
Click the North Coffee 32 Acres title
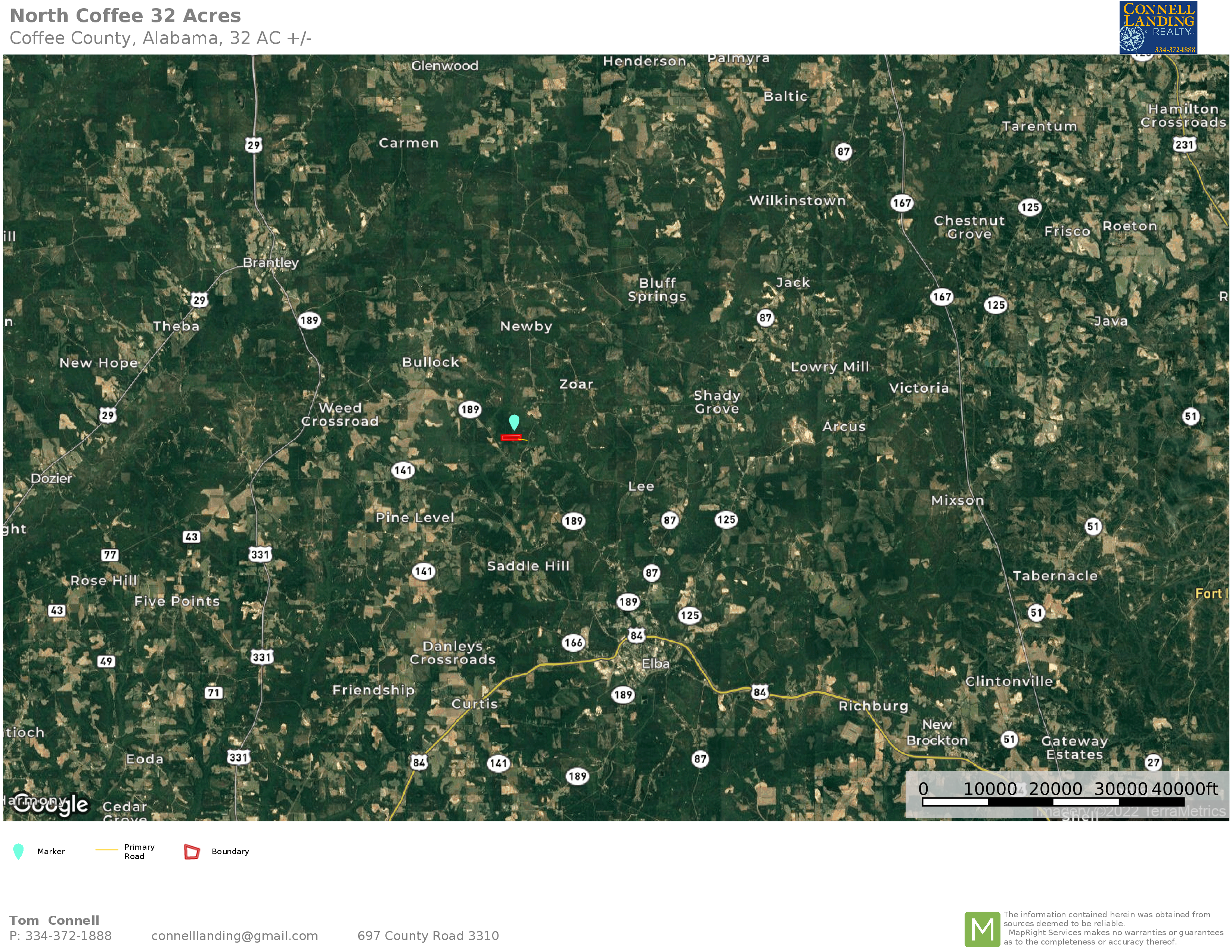pyautogui.click(x=125, y=16)
